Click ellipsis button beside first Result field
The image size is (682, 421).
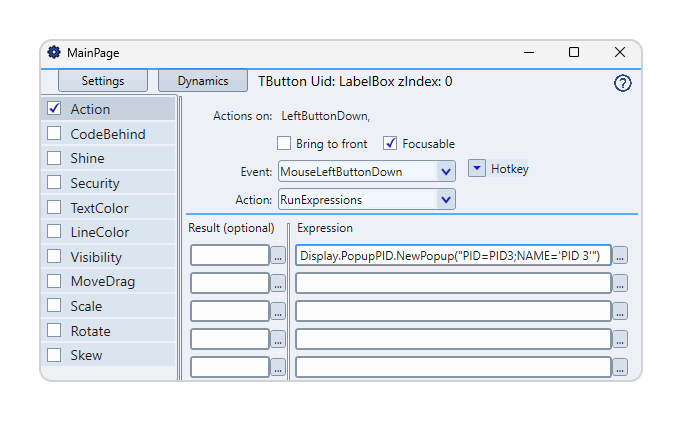pos(278,256)
